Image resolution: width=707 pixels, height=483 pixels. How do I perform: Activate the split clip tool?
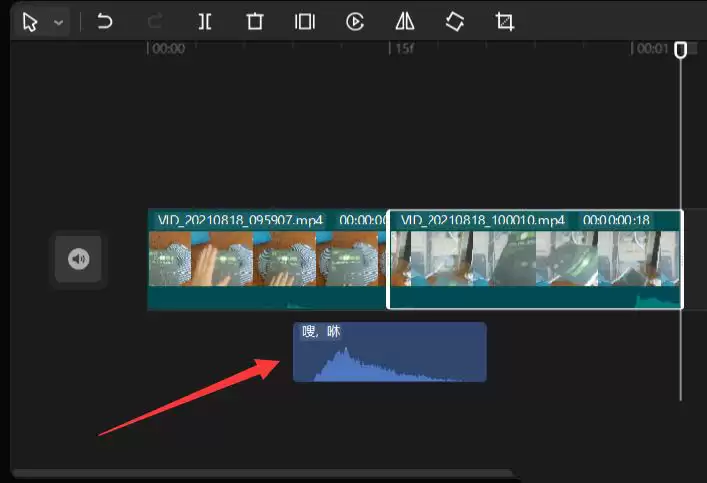(205, 22)
